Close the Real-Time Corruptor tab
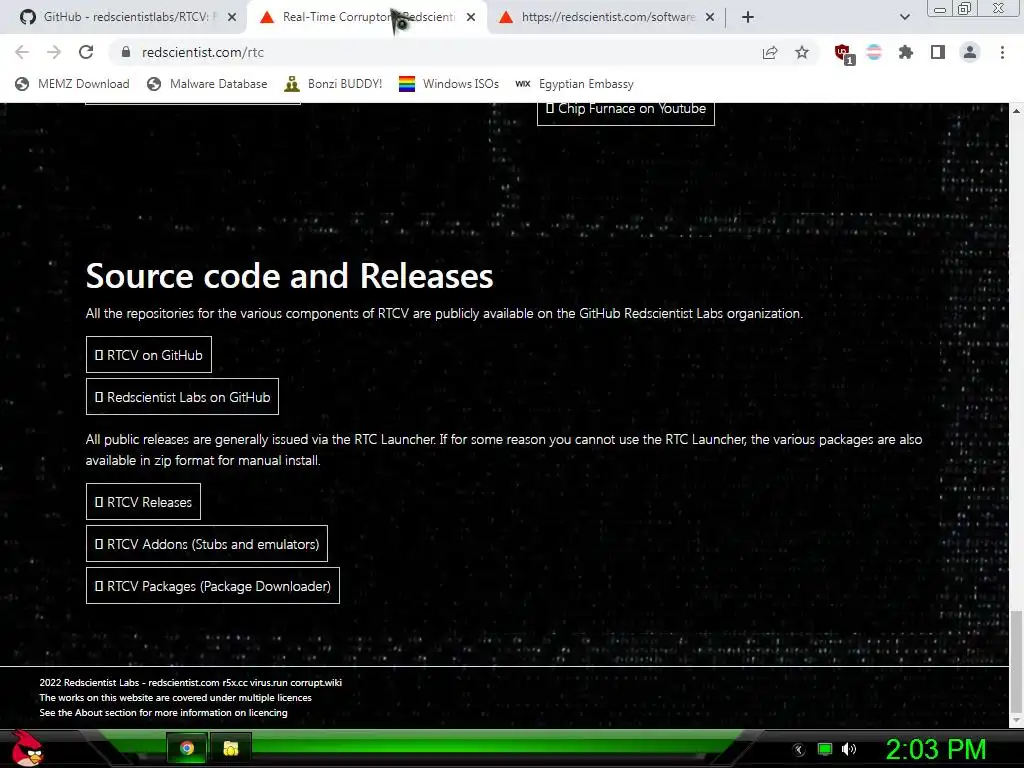Screen dimensions: 1024x768 471,17
